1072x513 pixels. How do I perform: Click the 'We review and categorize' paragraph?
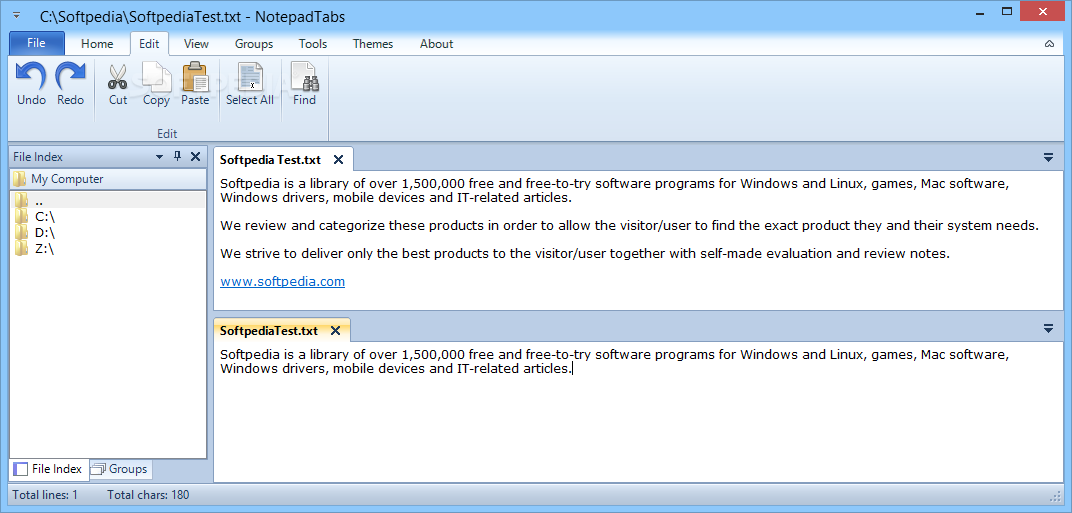coord(630,226)
